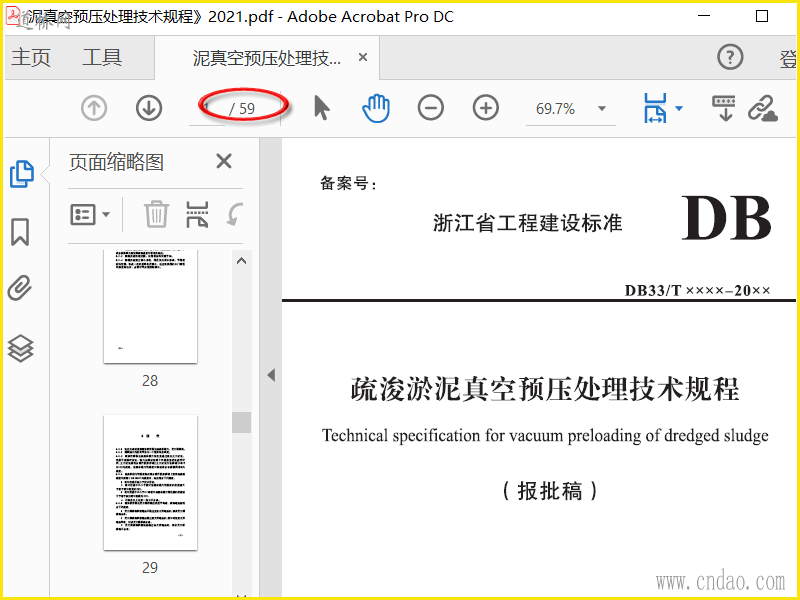
Task: Click the rotate counterclockwise icon
Action: (x=235, y=214)
